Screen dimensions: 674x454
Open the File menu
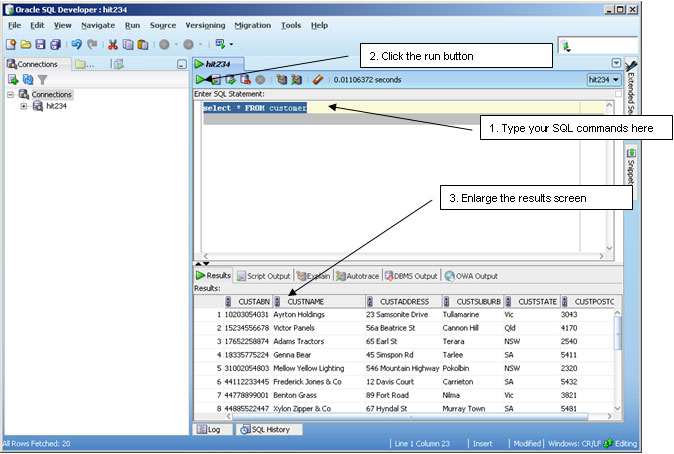coord(15,25)
